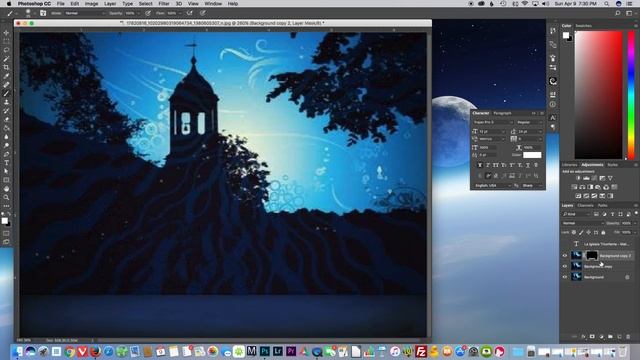This screenshot has width=640, height=360.
Task: Select the Blur drop tool
Action: point(6,137)
